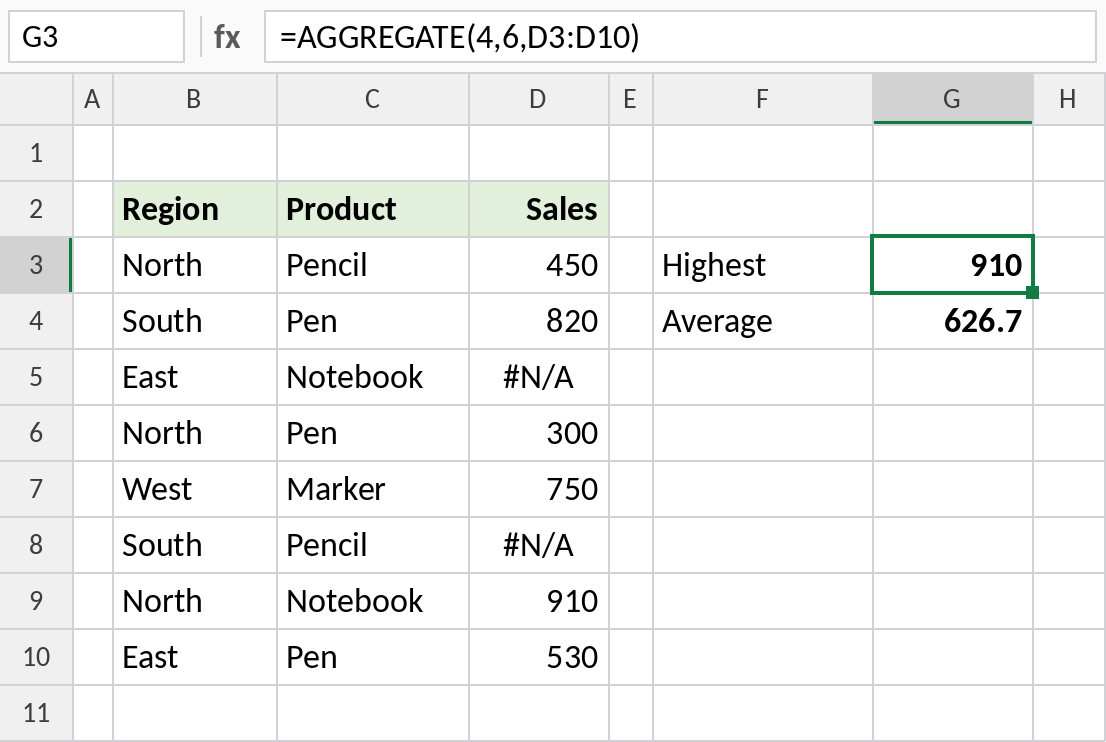Select the cell with sales value 450

538,265
